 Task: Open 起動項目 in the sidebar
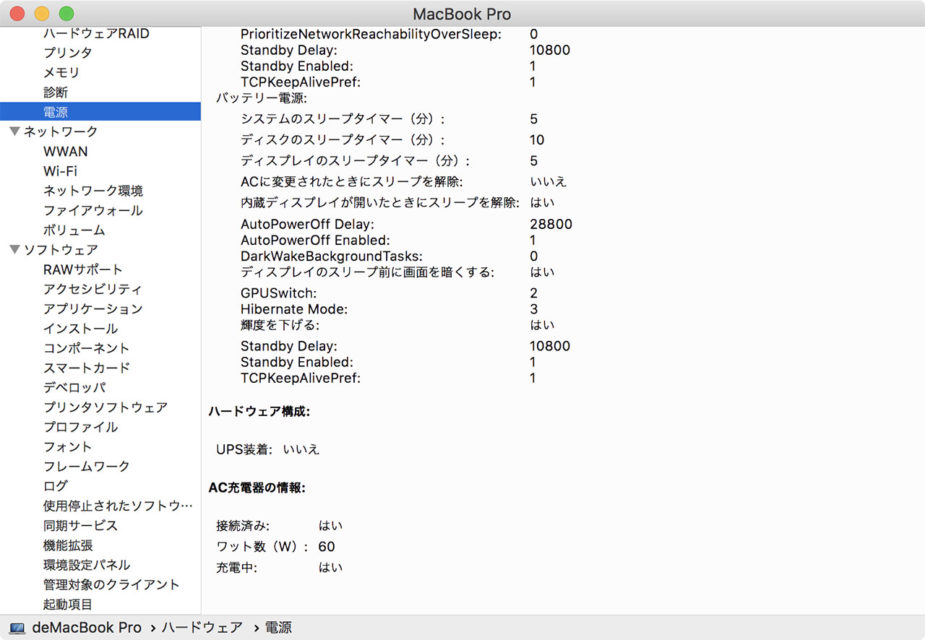(68, 604)
